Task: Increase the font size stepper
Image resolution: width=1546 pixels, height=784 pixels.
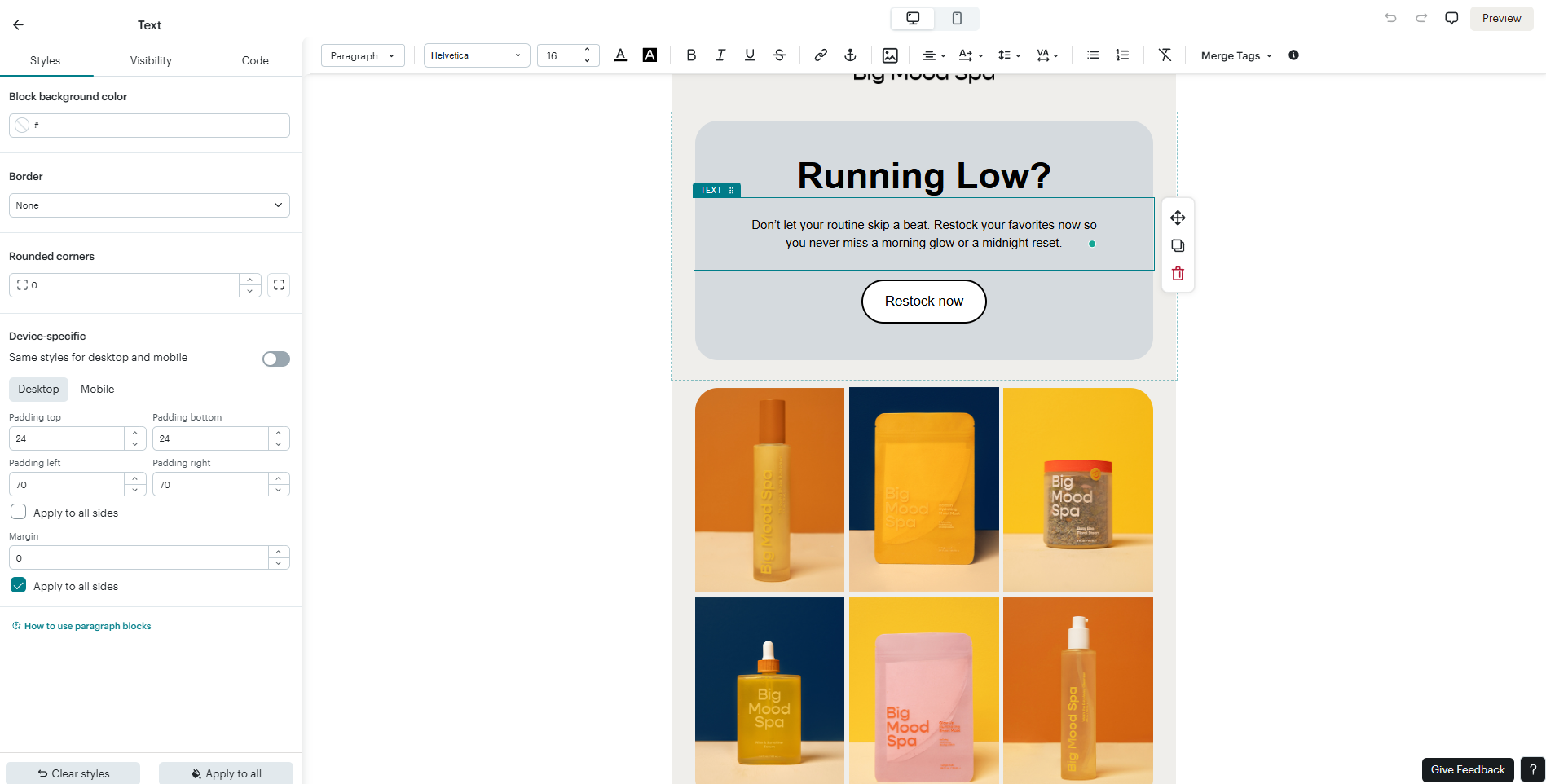Action: coord(588,50)
